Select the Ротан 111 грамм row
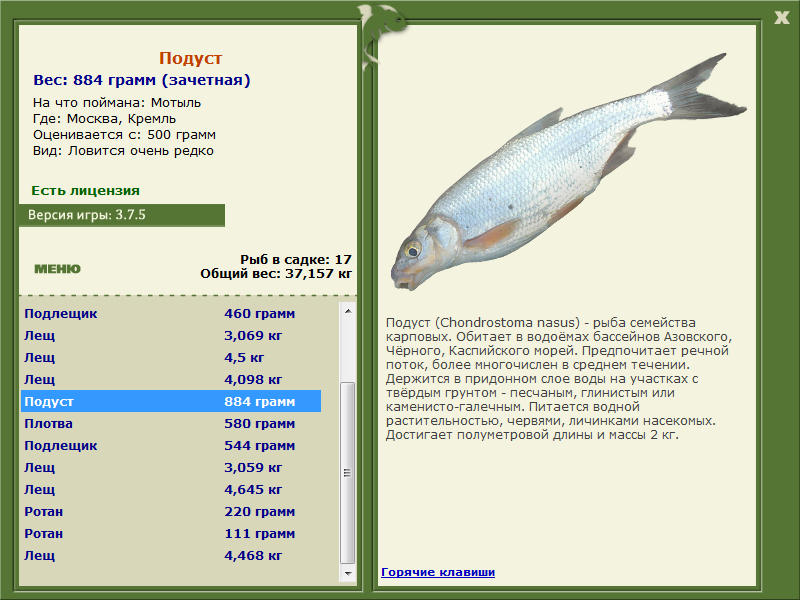The width and height of the screenshot is (800, 600). click(x=171, y=533)
